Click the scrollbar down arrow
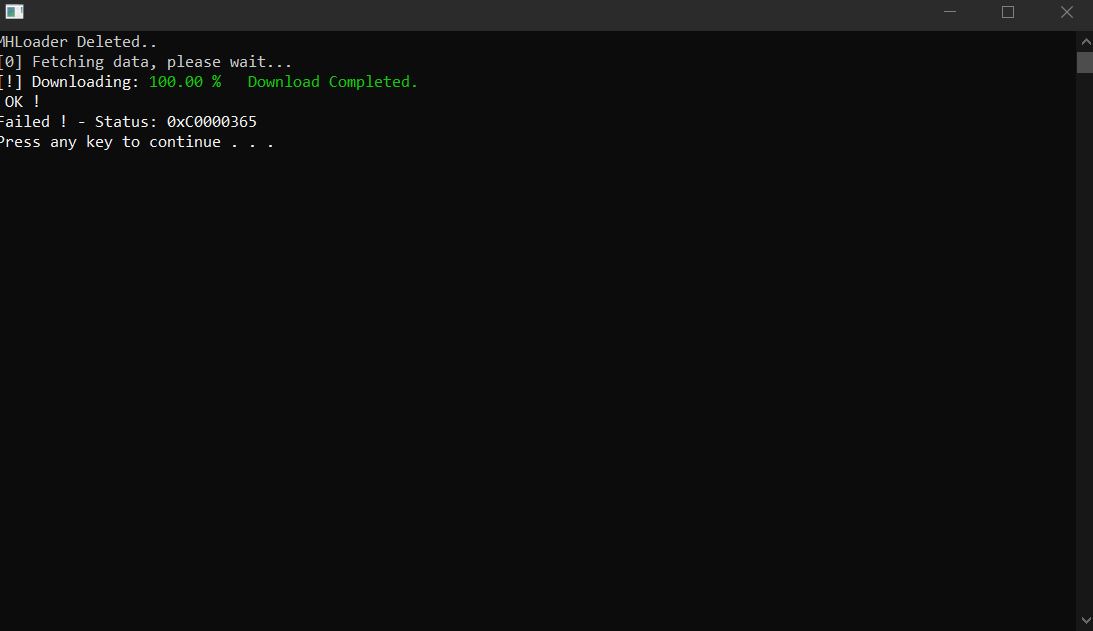 [1085, 621]
